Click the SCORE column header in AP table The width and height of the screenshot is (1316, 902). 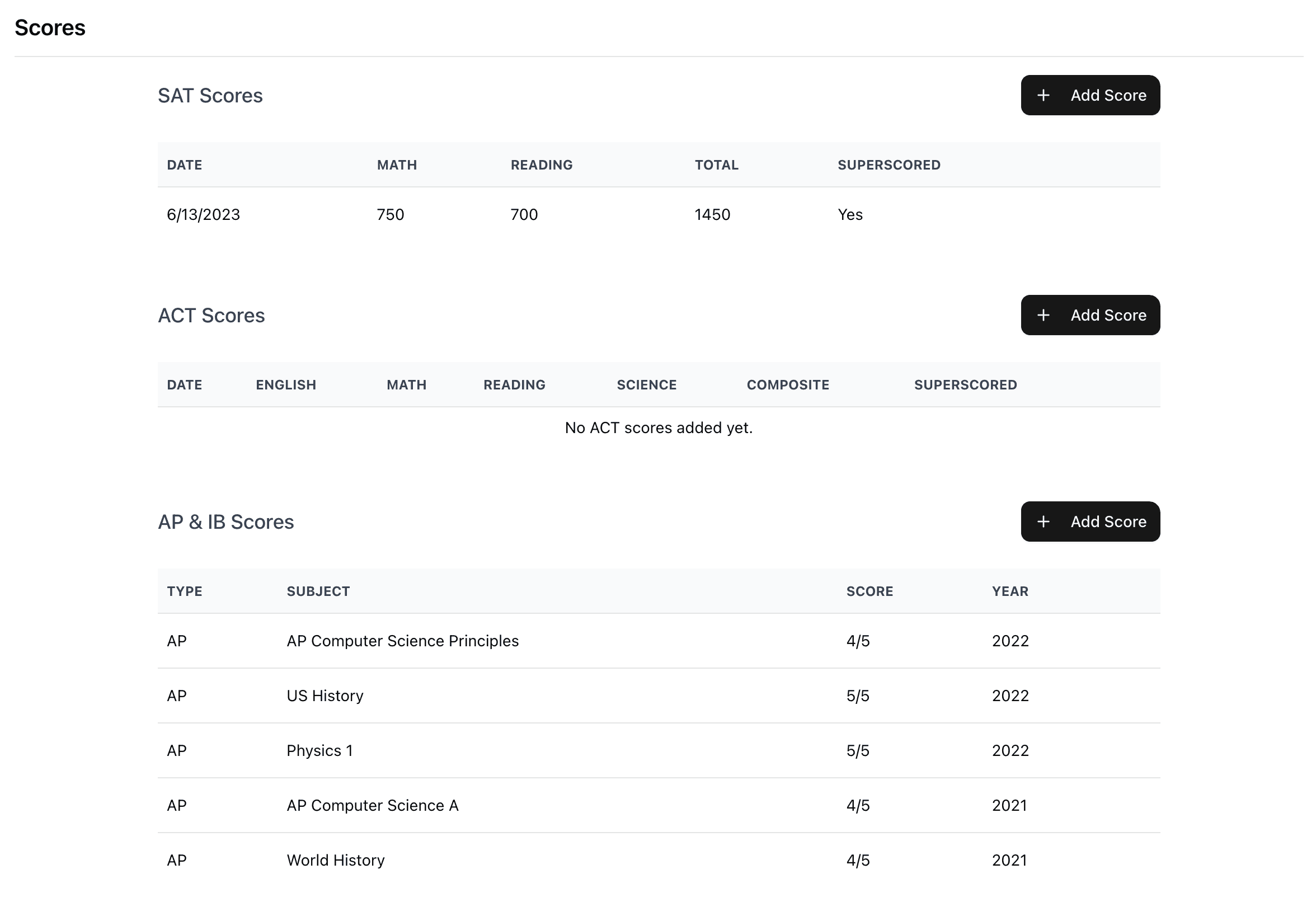pyautogui.click(x=869, y=591)
